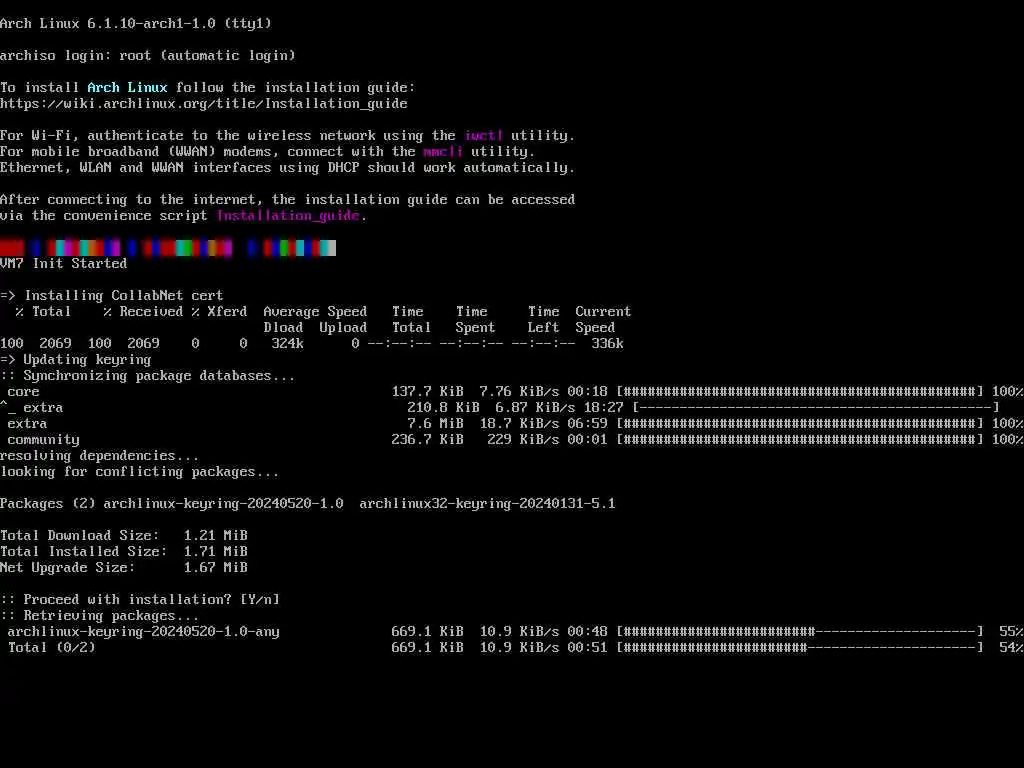Click the cyan 'Arch Linux' text

coord(127,88)
